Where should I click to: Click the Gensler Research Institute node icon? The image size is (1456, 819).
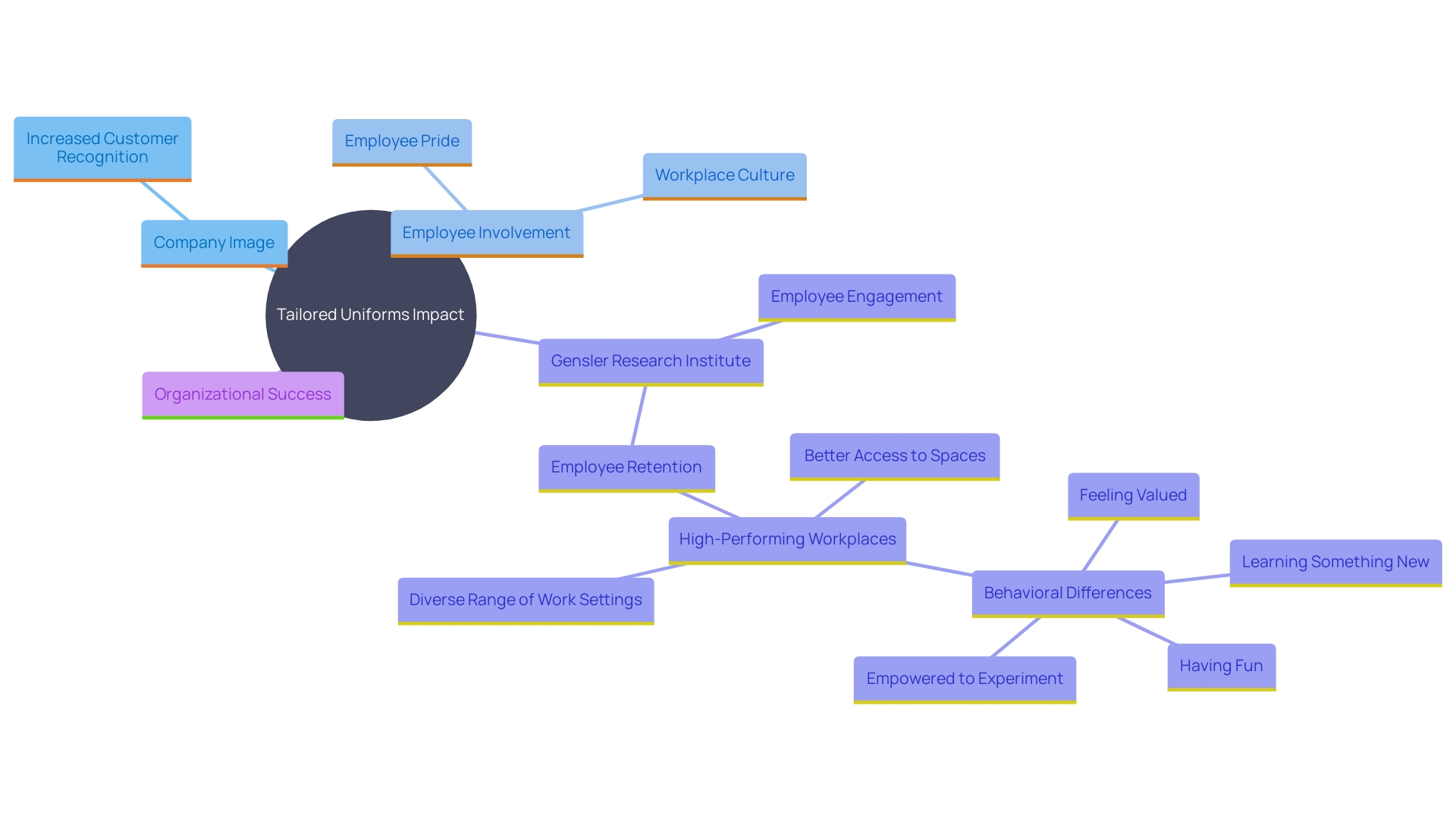[652, 361]
